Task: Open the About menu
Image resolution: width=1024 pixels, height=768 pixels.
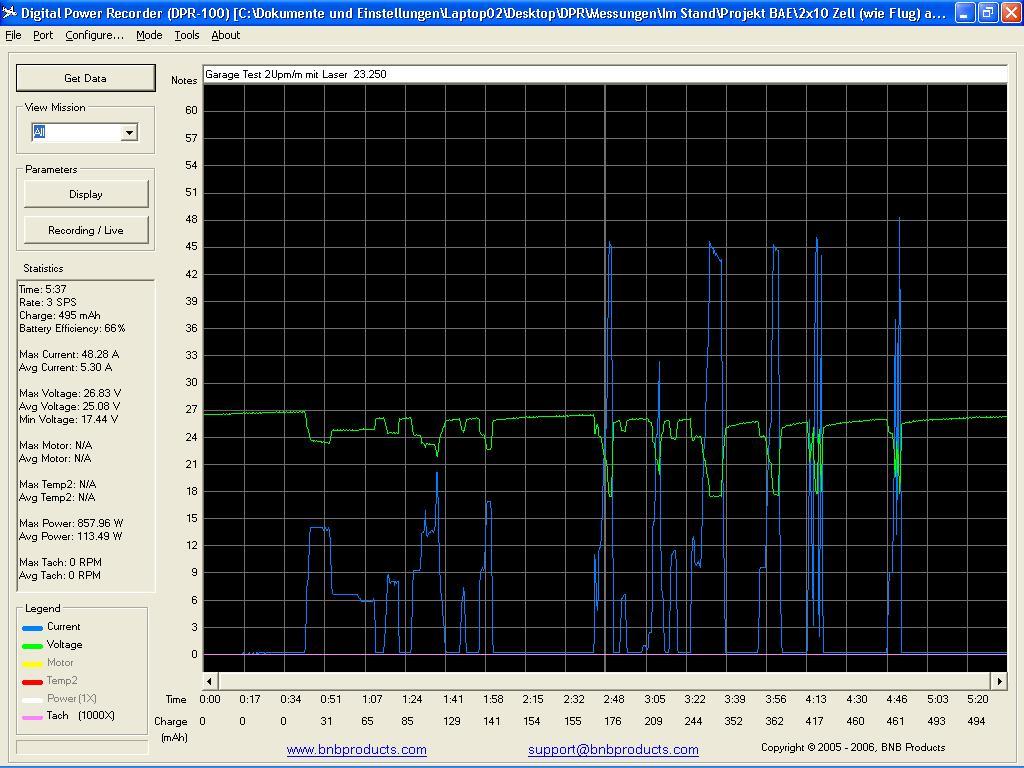Action: point(225,35)
